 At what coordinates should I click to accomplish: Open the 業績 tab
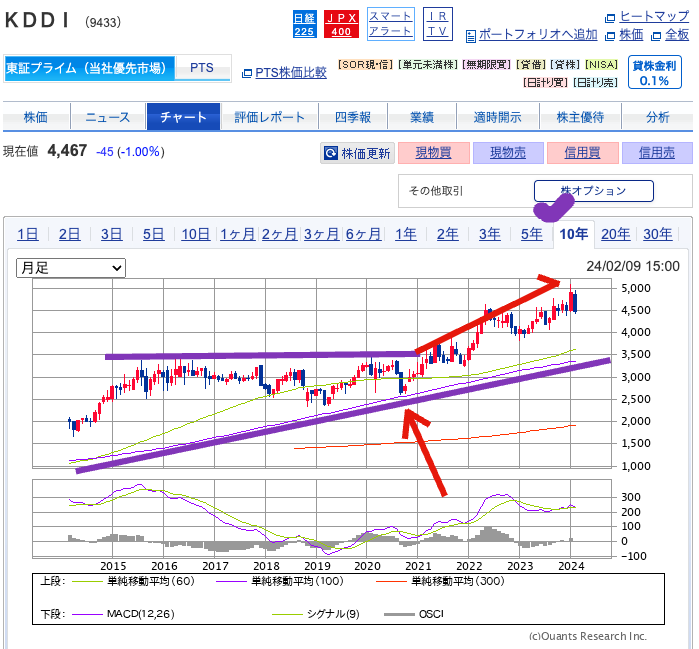(422, 117)
